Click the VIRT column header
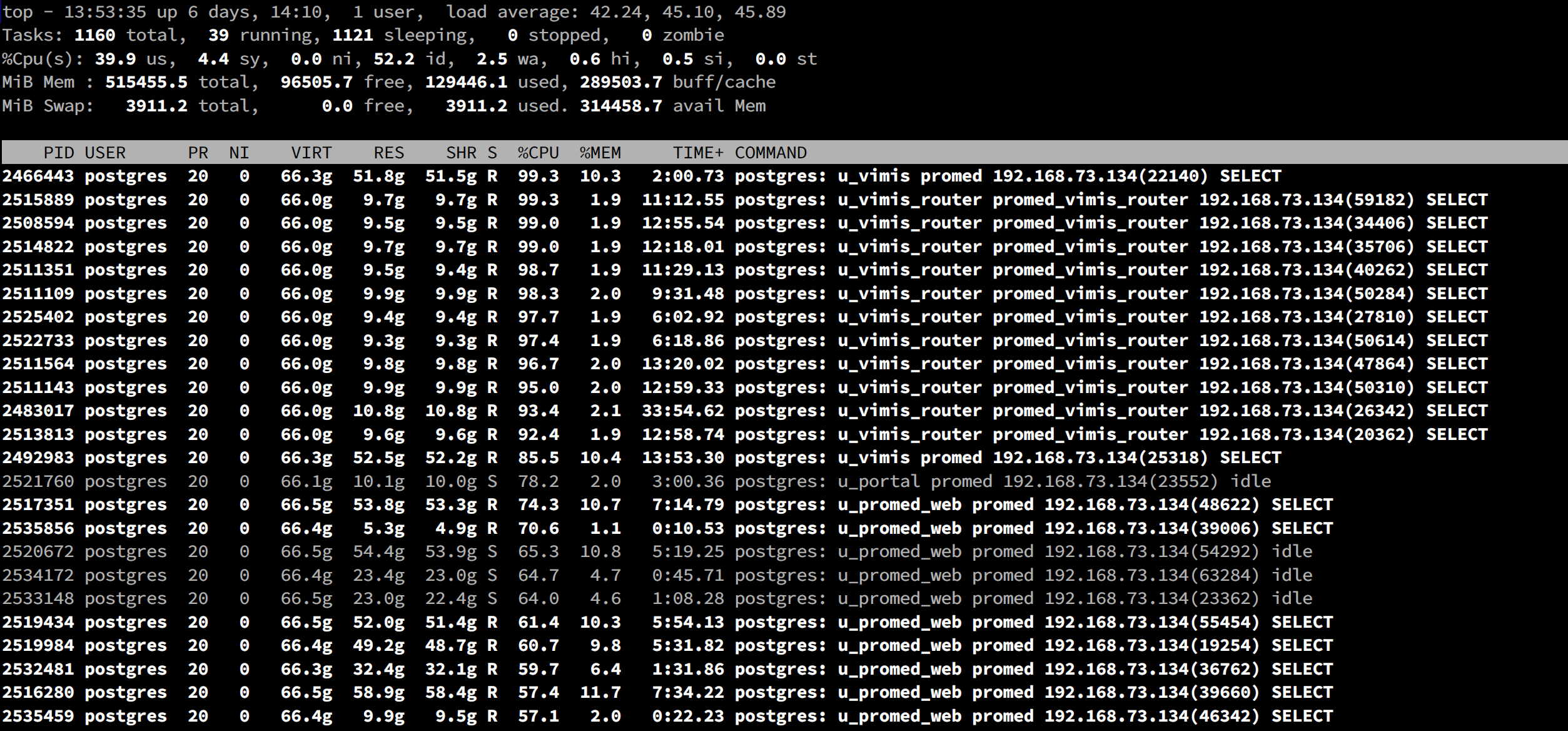Viewport: 1568px width, 731px height. click(x=311, y=153)
